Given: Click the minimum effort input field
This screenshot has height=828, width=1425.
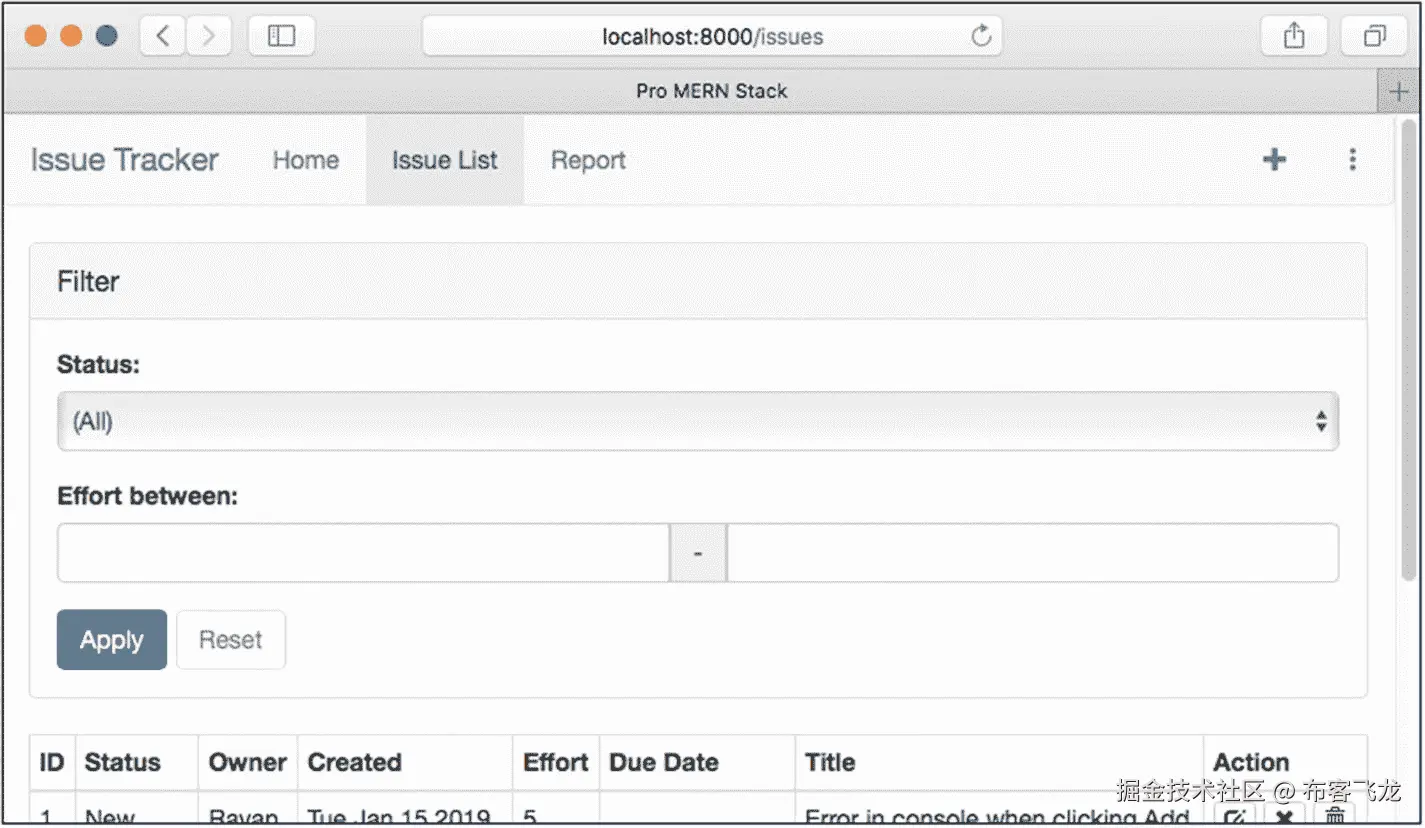Looking at the screenshot, I should click(x=363, y=552).
